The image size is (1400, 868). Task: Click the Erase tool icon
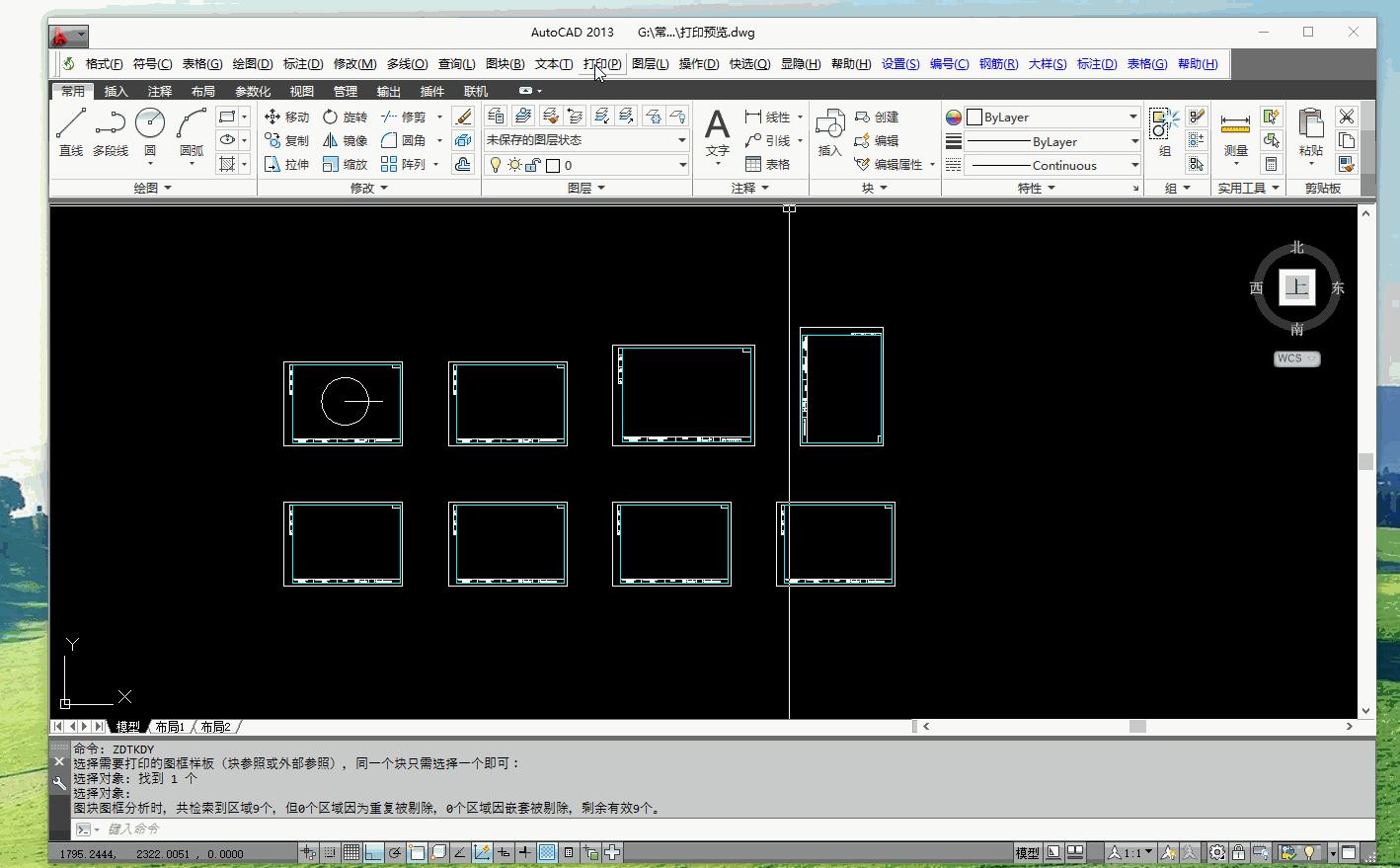click(x=463, y=117)
